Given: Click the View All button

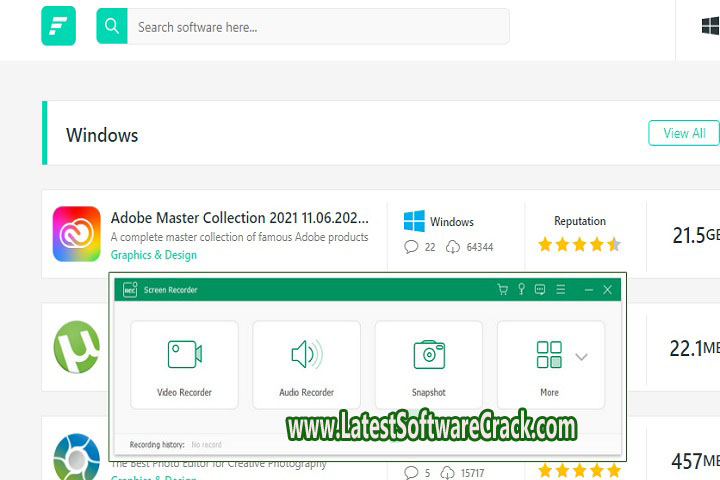Looking at the screenshot, I should point(684,133).
